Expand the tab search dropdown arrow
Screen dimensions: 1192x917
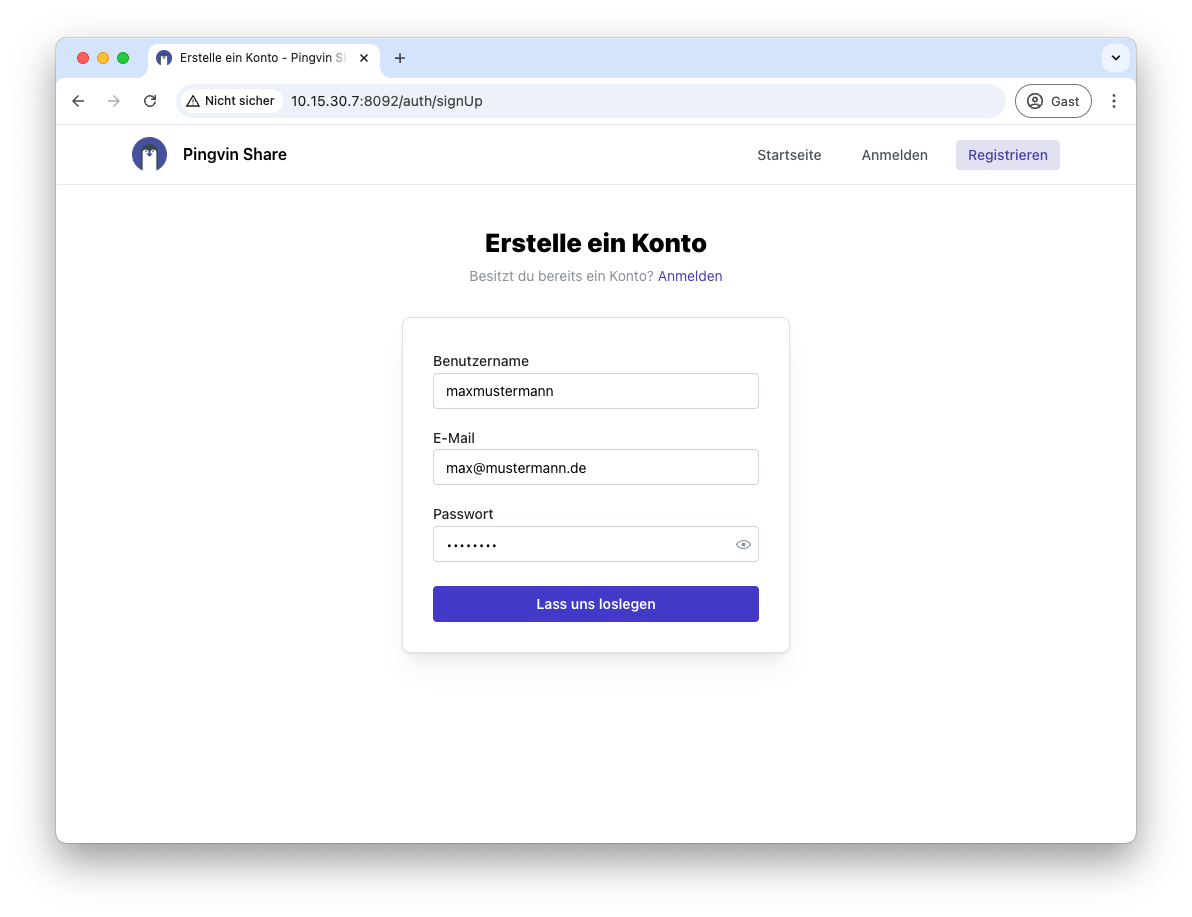(1115, 58)
